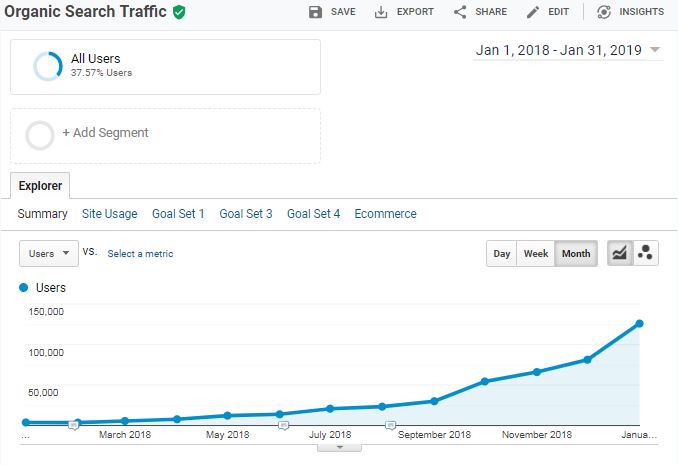Click the Export download icon

(381, 12)
